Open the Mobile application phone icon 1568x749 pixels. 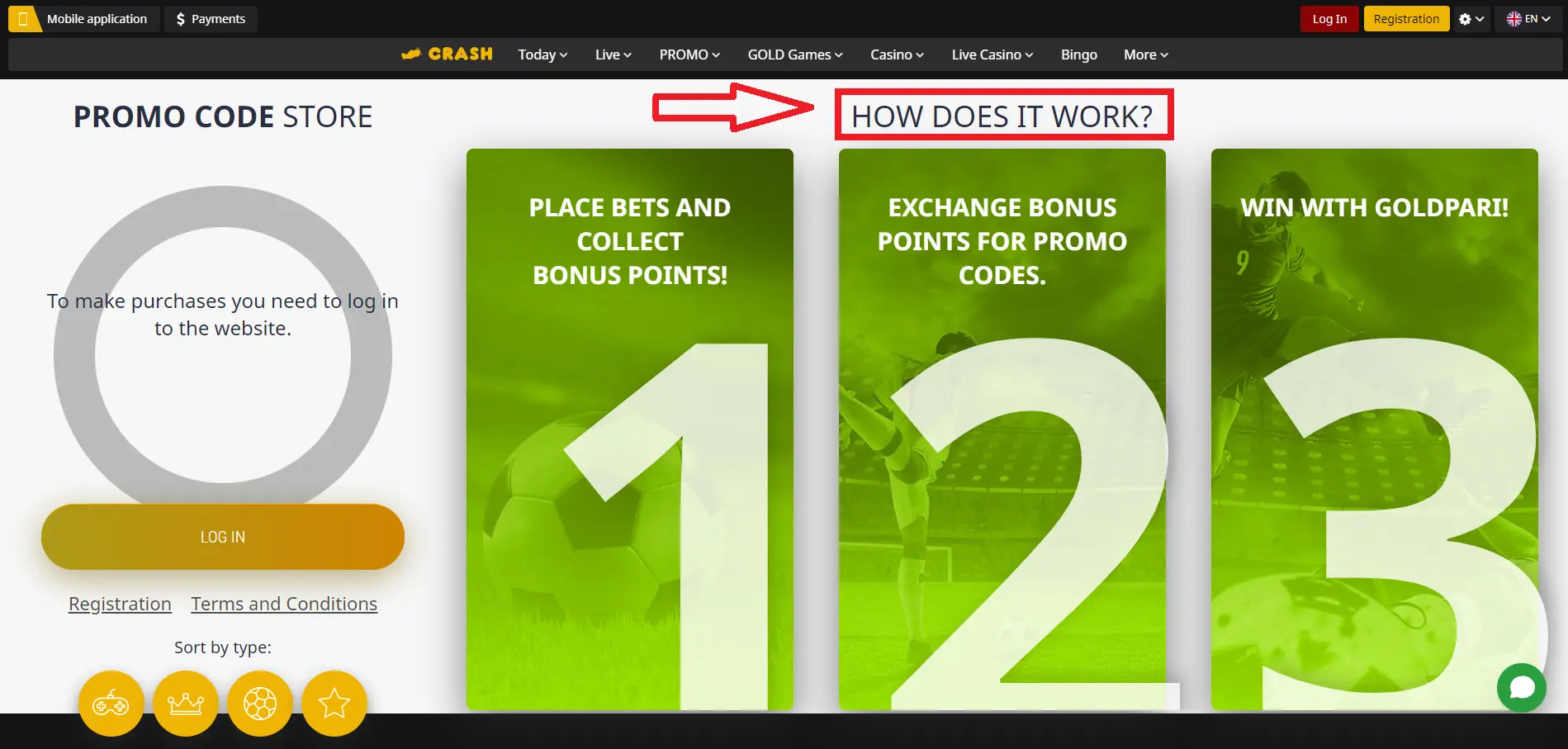pos(24,19)
